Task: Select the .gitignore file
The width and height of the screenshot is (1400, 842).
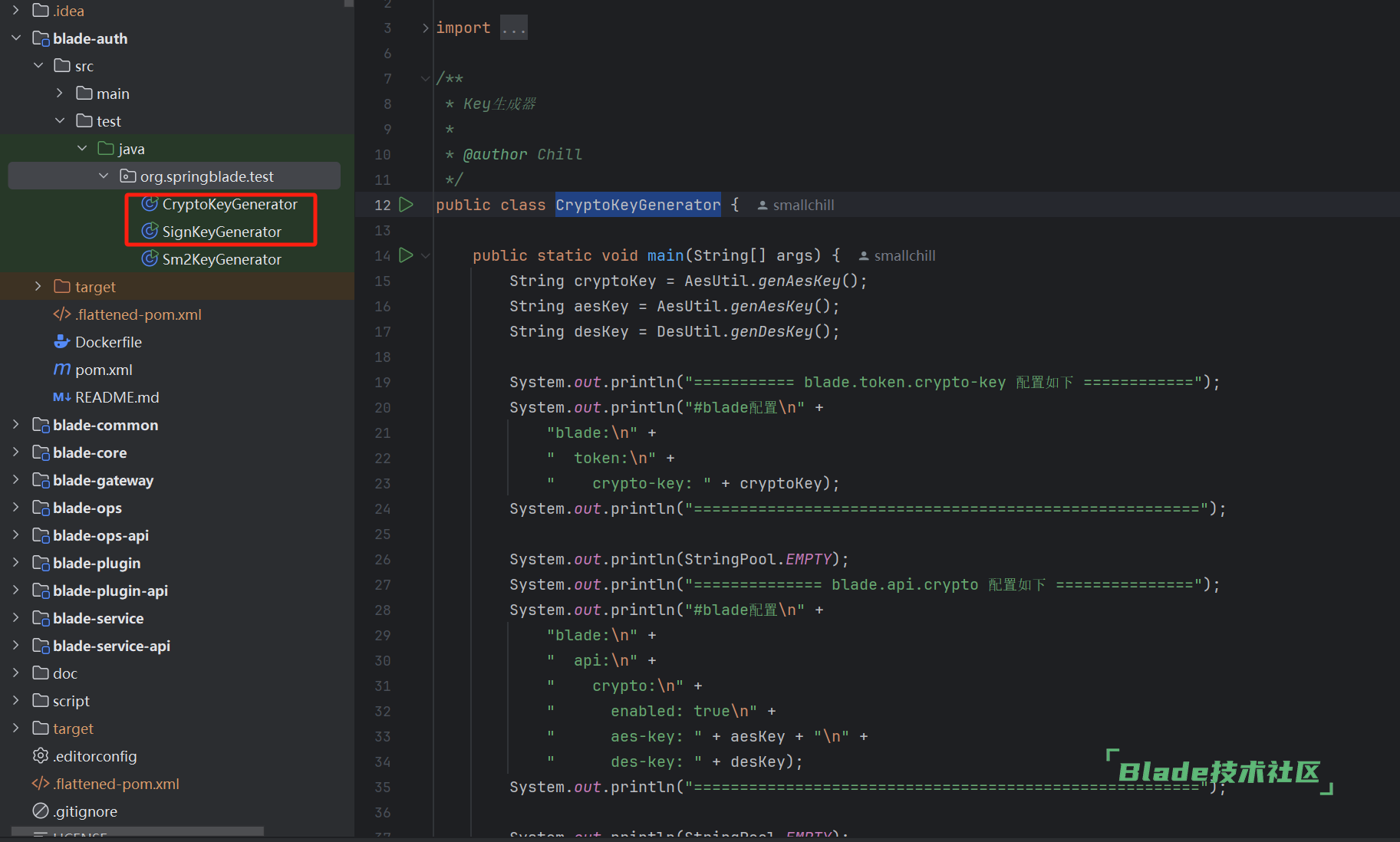Action: pyautogui.click(x=85, y=811)
